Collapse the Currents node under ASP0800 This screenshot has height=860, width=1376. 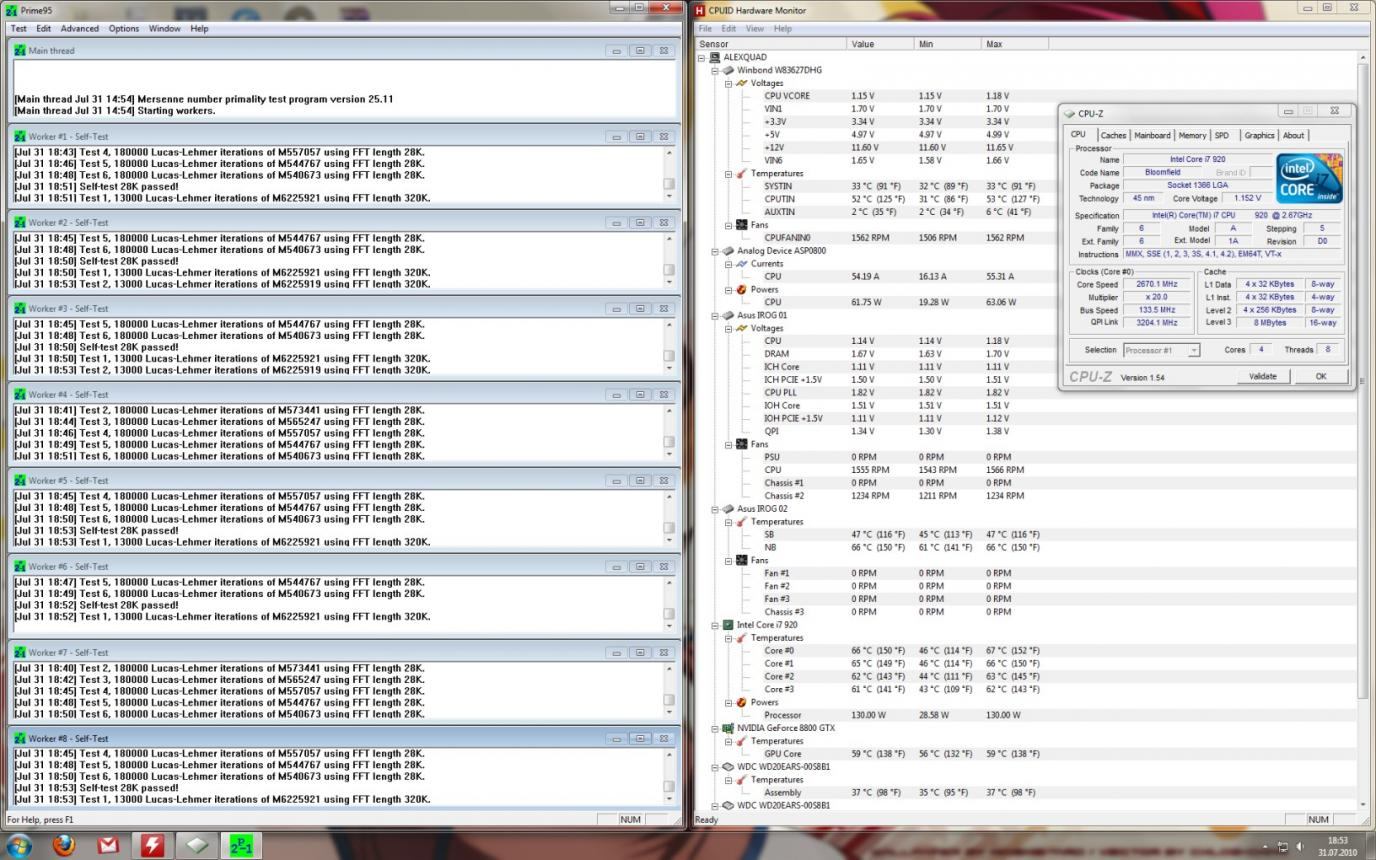728,264
